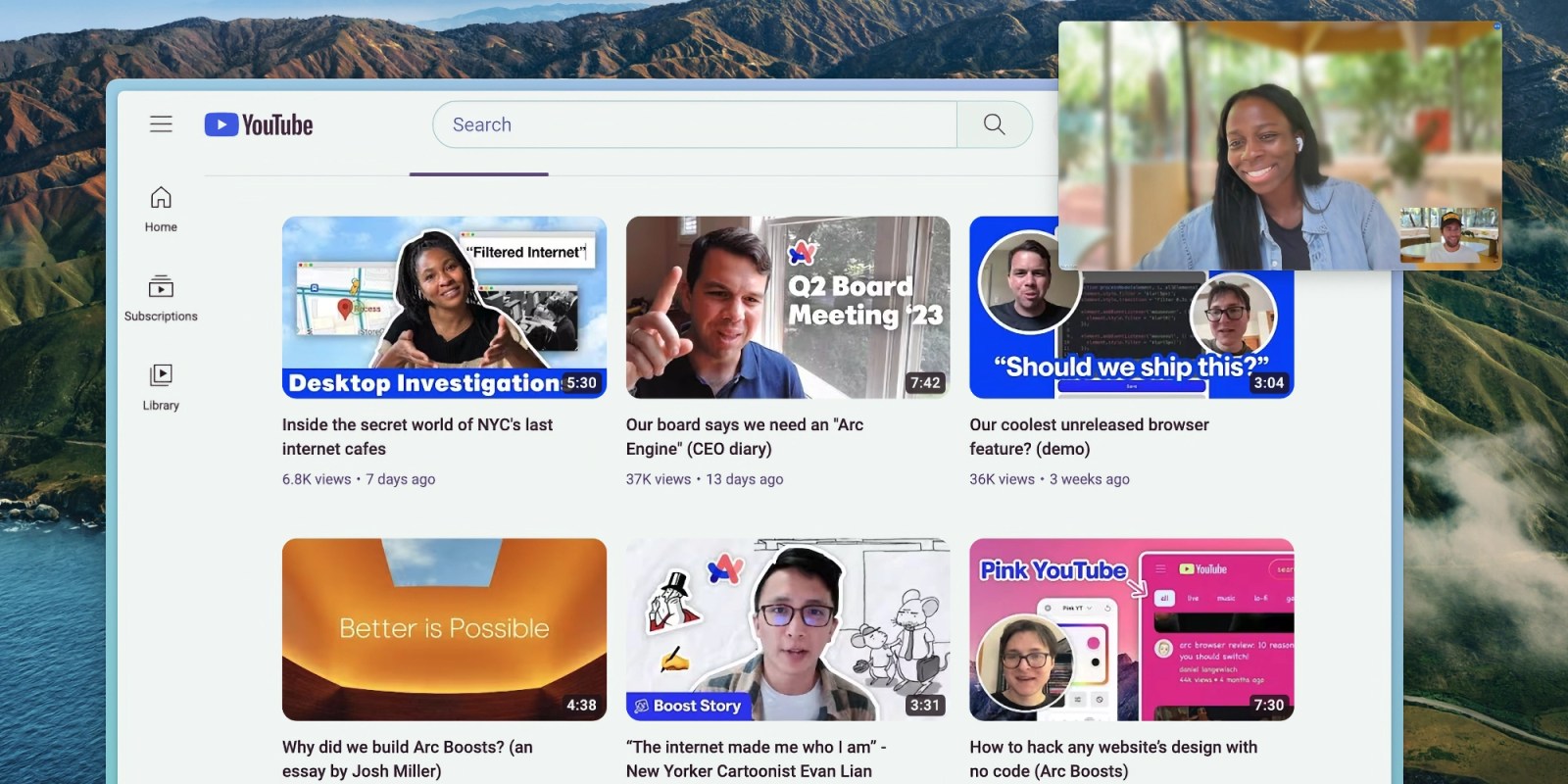Open the hamburger guide menu

[x=161, y=124]
